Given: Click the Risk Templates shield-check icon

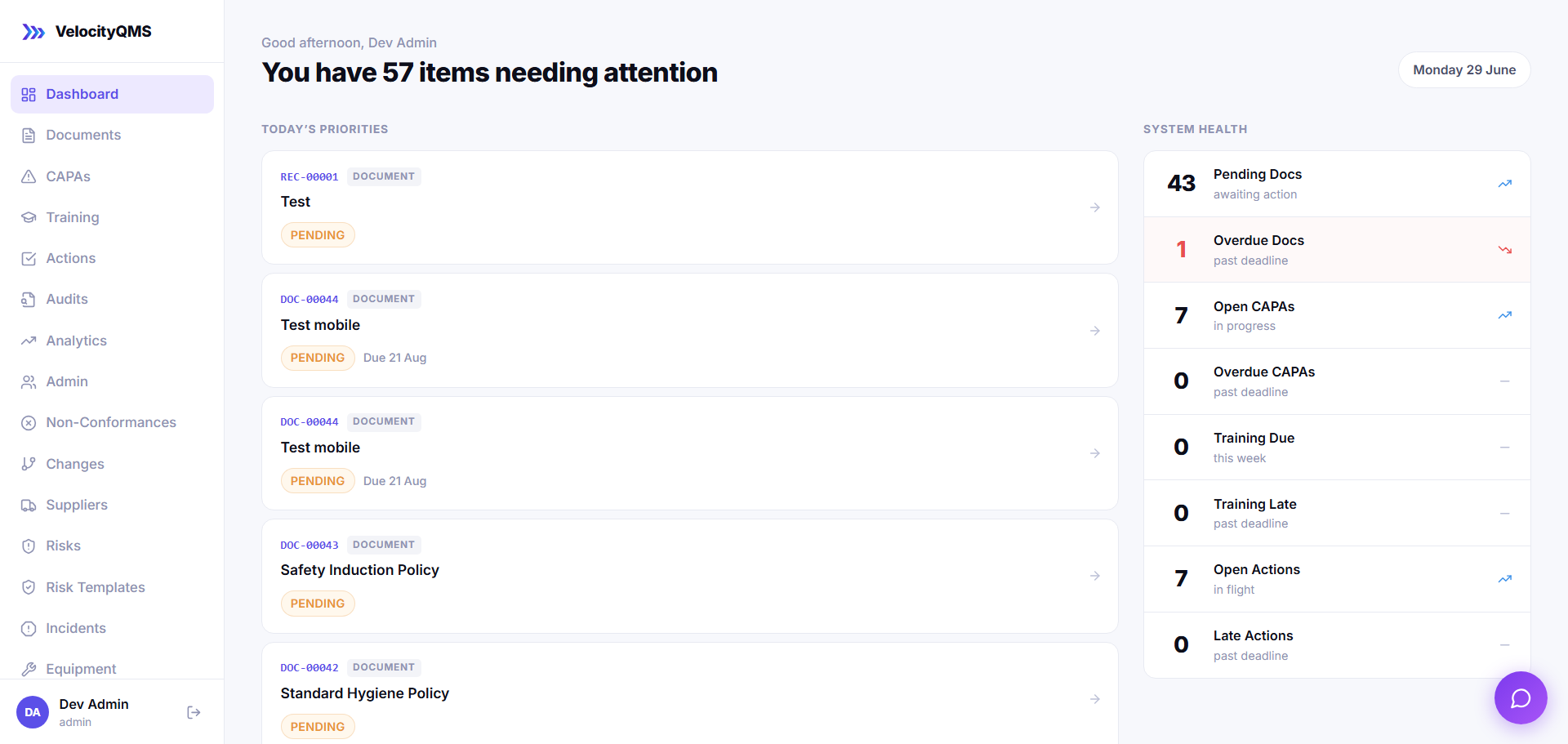Looking at the screenshot, I should [x=29, y=587].
